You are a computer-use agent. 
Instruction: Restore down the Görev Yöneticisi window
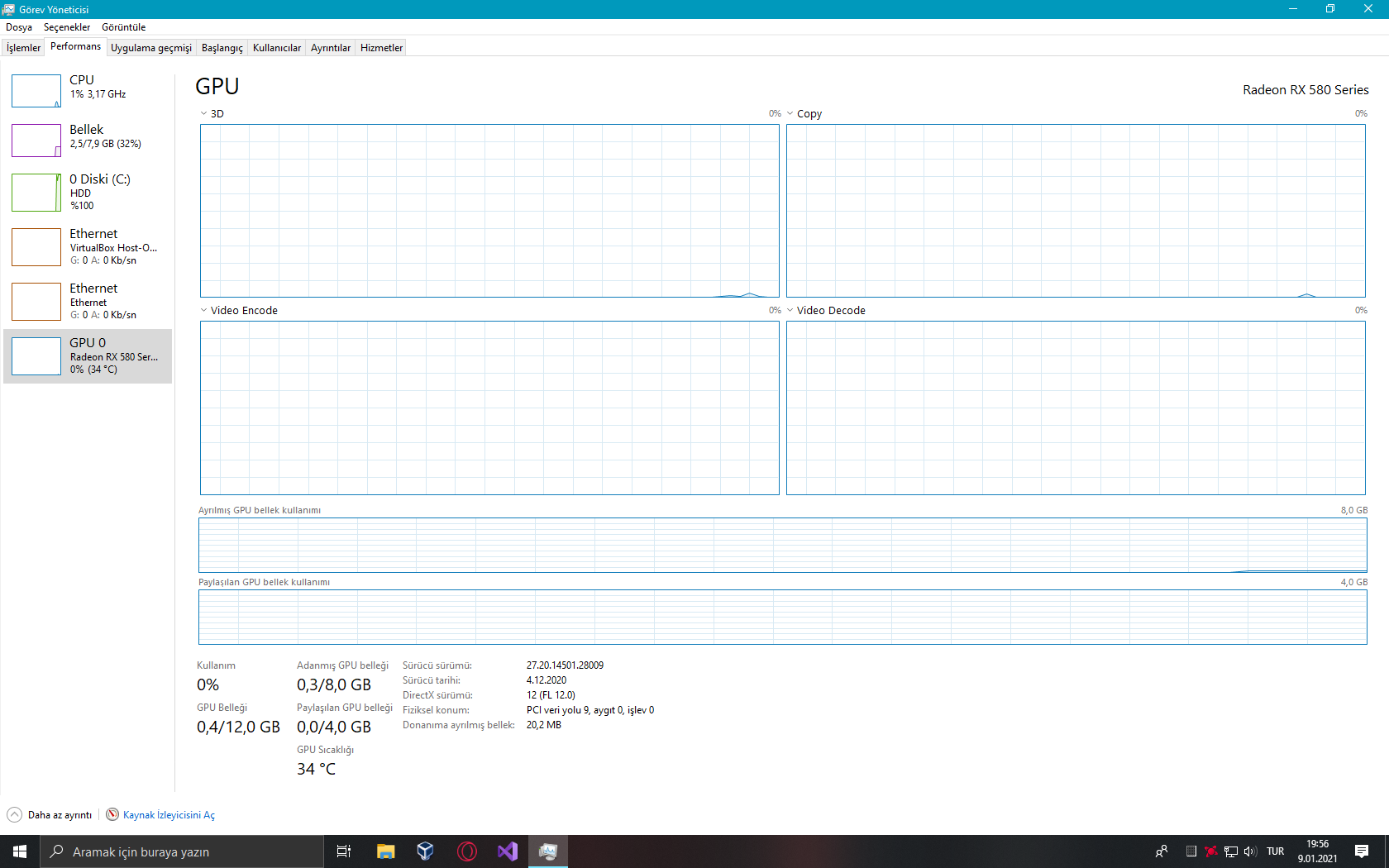tap(1330, 9)
